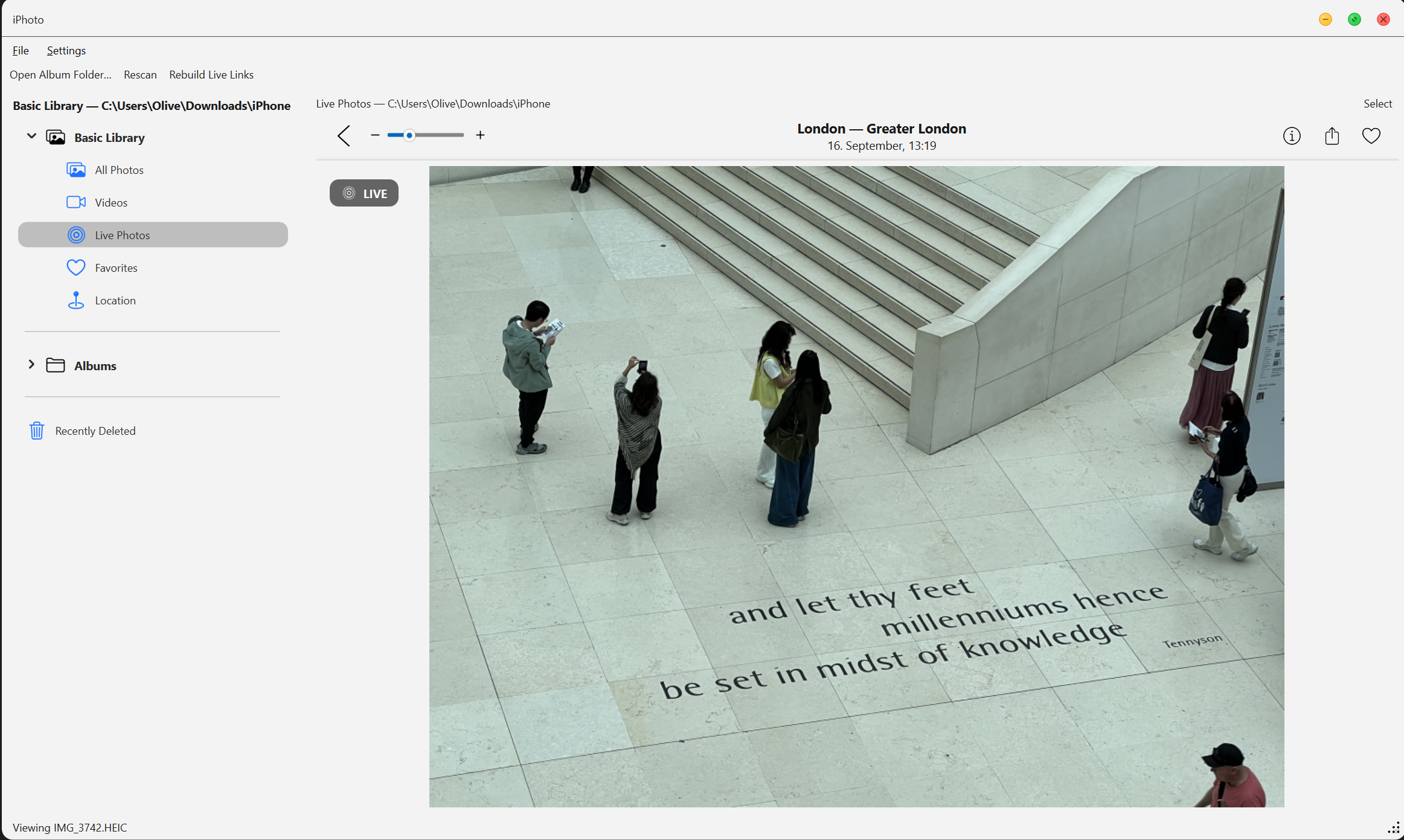This screenshot has width=1404, height=840.
Task: Maximize the iPhoto window with green button
Action: pyautogui.click(x=1354, y=19)
